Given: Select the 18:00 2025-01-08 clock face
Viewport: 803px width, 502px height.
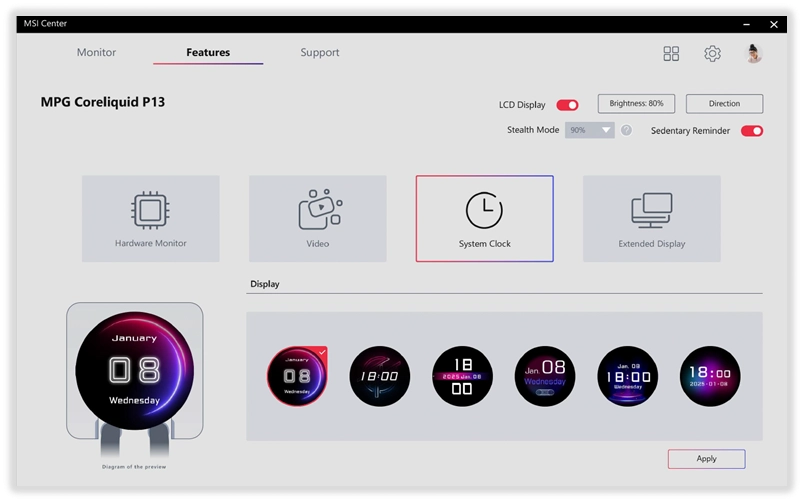Looking at the screenshot, I should pyautogui.click(x=710, y=376).
